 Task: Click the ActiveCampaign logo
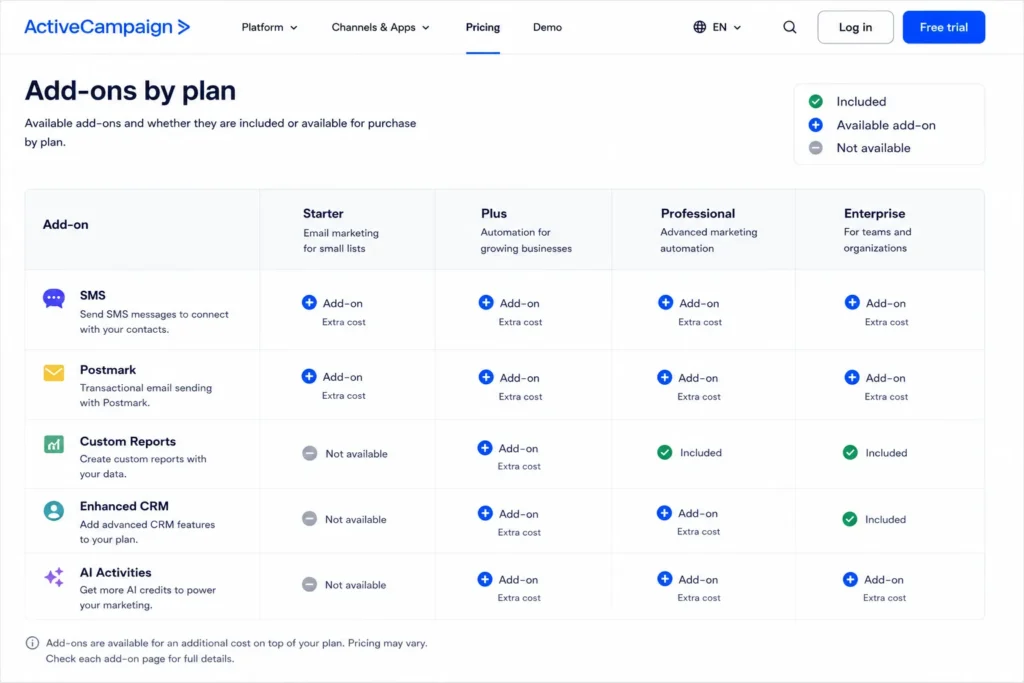[107, 27]
